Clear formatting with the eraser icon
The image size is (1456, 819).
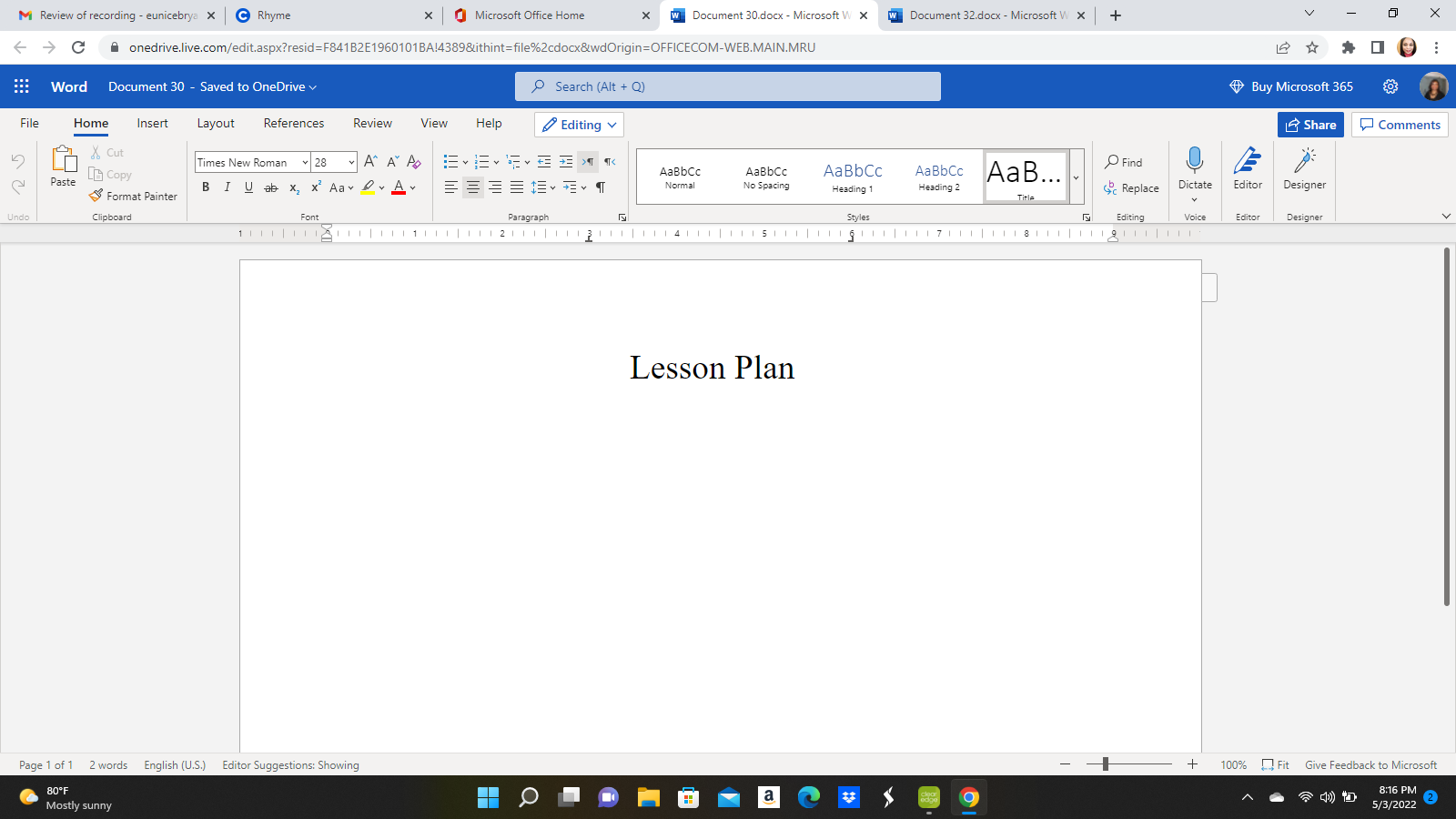(414, 162)
